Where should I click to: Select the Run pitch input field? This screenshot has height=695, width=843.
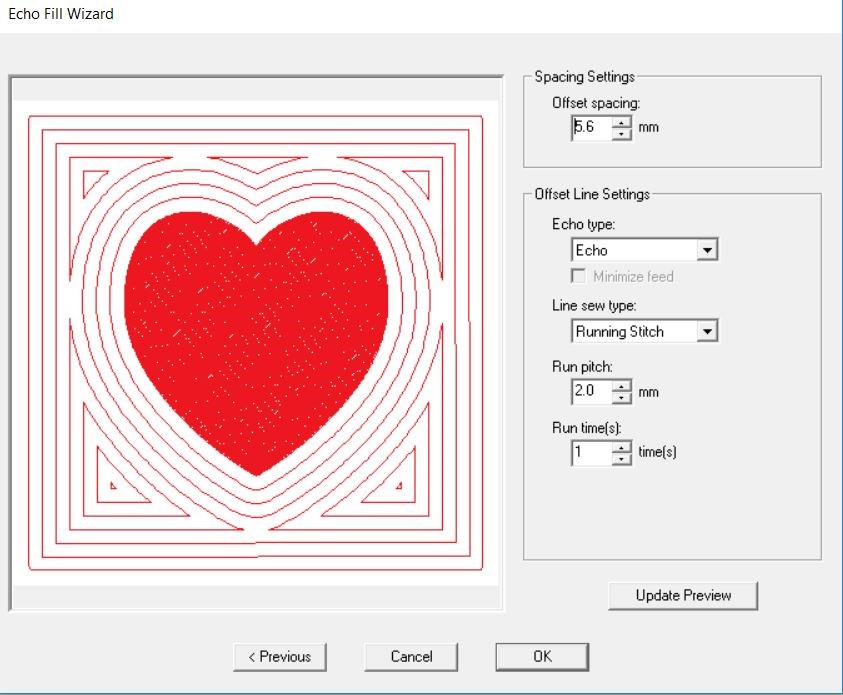point(590,392)
